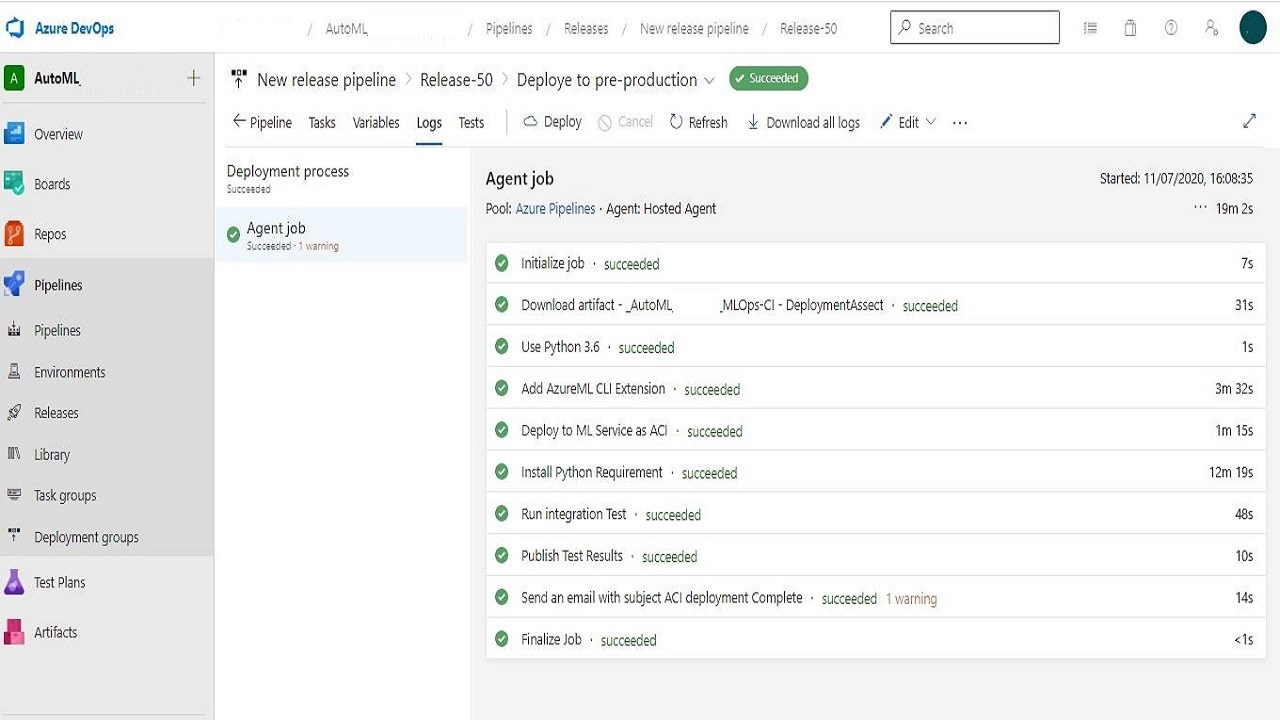Screen dimensions: 1280x720
Task: Open the Boards section icon
Action: pyautogui.click(x=14, y=184)
